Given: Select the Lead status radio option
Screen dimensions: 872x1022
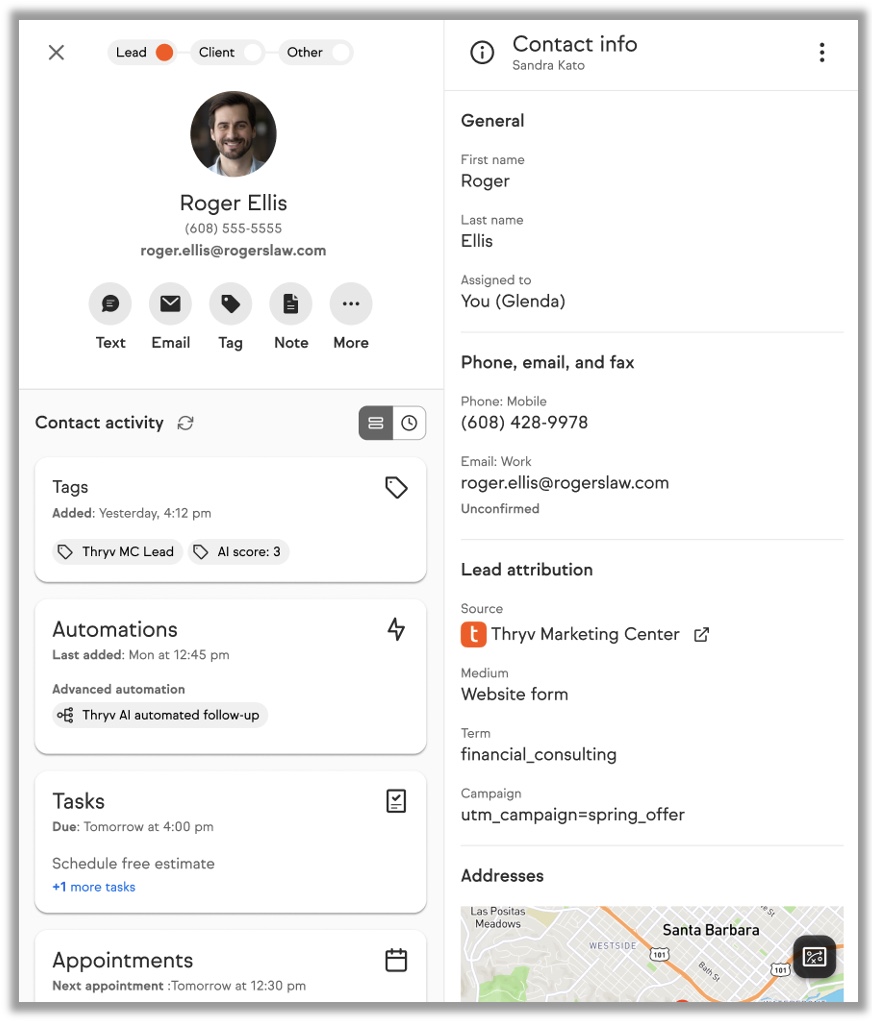Looking at the screenshot, I should 164,53.
